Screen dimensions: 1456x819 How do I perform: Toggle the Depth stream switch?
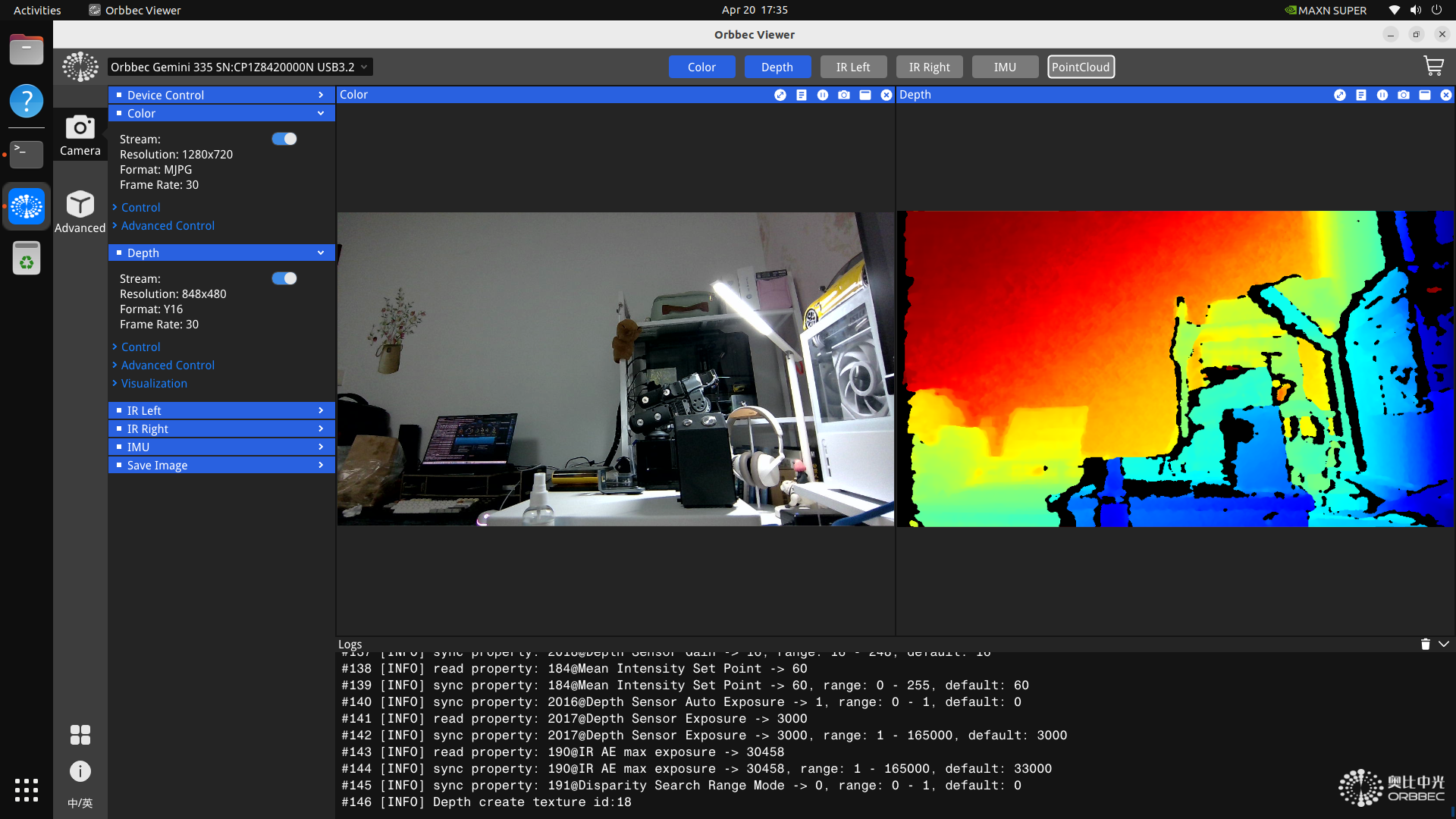tap(284, 278)
